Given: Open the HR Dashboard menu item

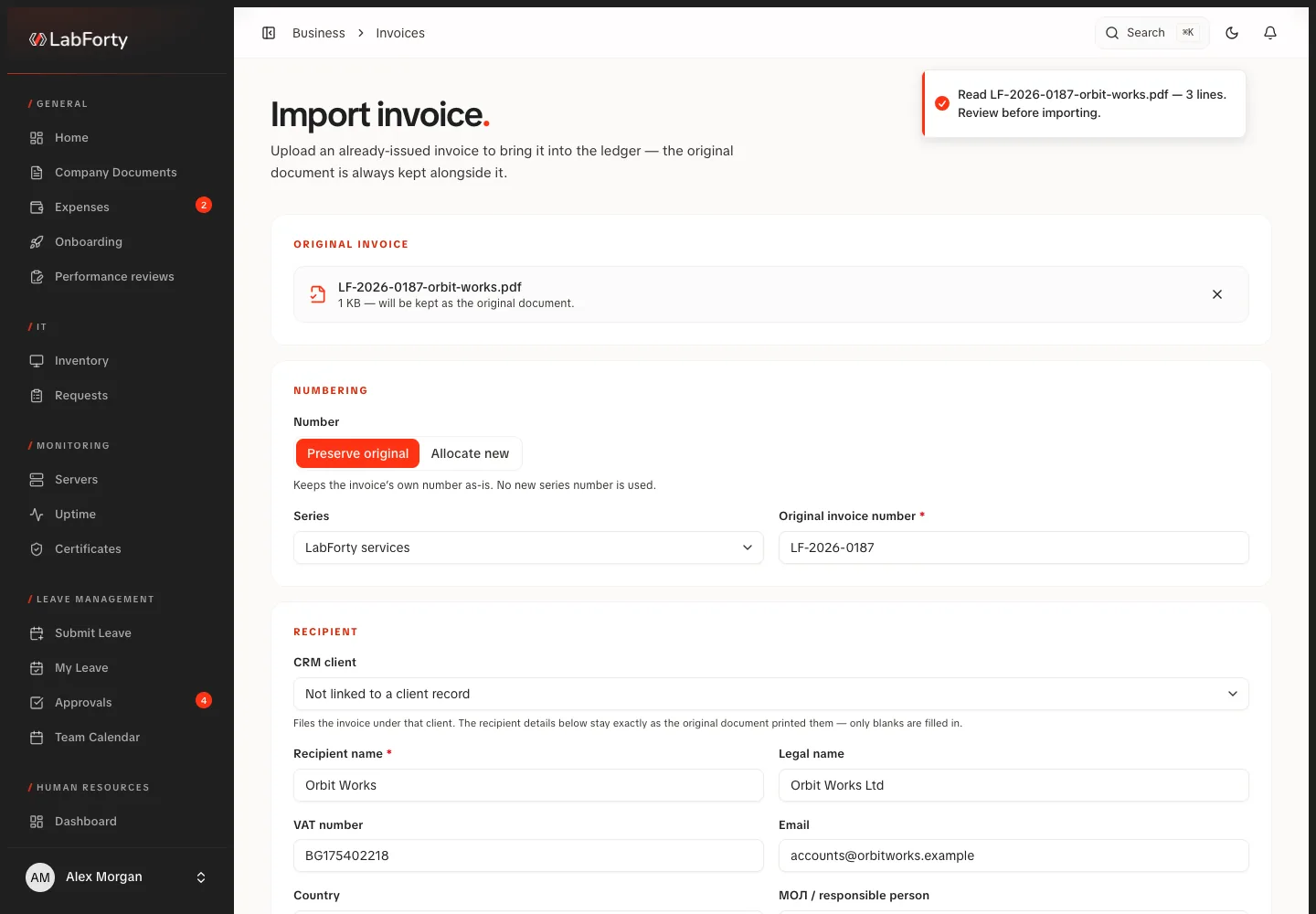Looking at the screenshot, I should (x=117, y=822).
